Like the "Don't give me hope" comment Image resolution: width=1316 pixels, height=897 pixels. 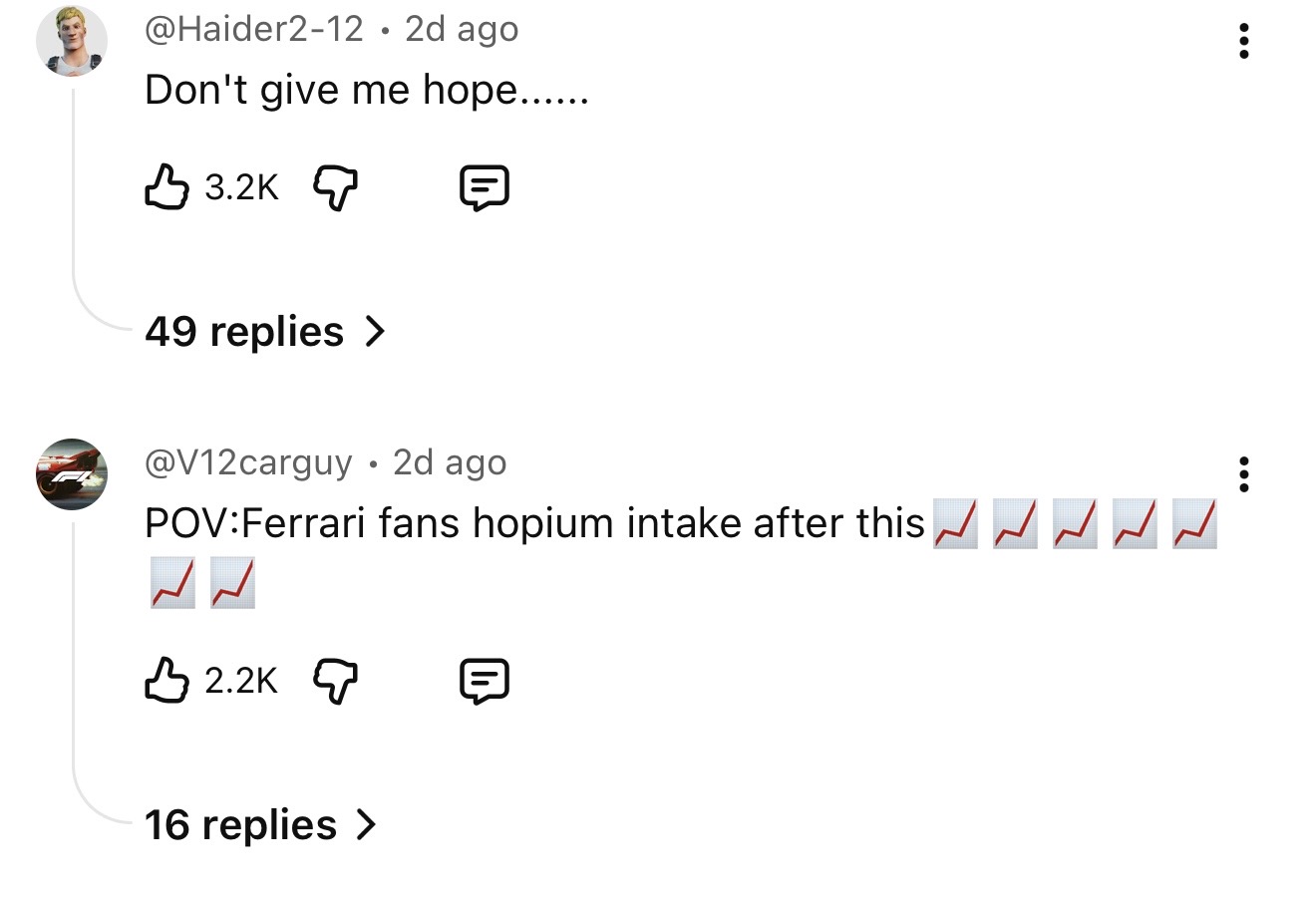click(x=166, y=186)
